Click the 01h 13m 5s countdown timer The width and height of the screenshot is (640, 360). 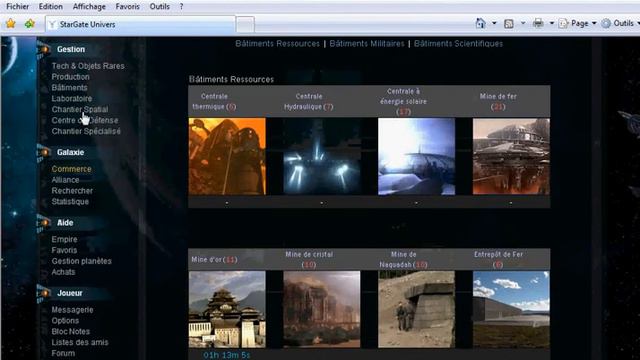coord(227,355)
